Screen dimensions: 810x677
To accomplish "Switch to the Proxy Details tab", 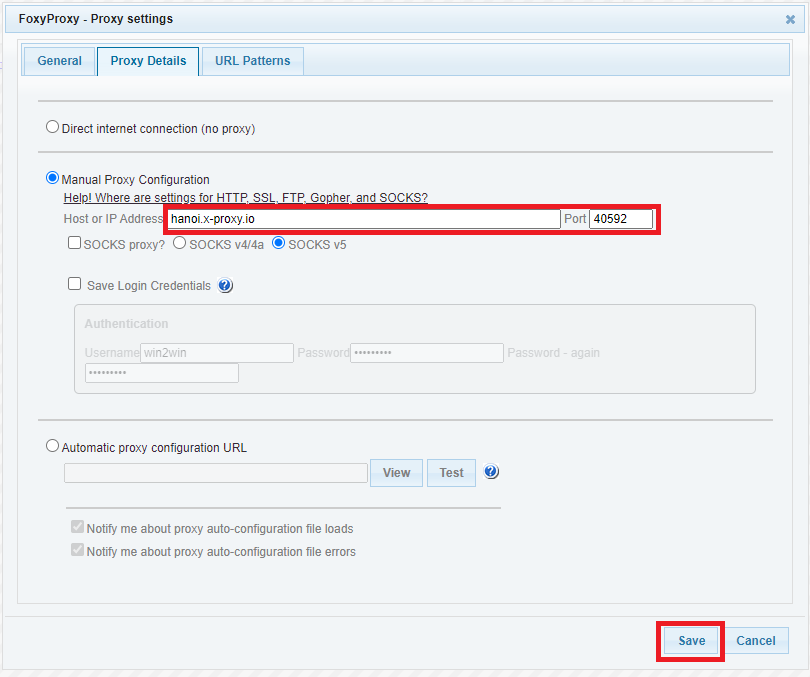I will [148, 61].
